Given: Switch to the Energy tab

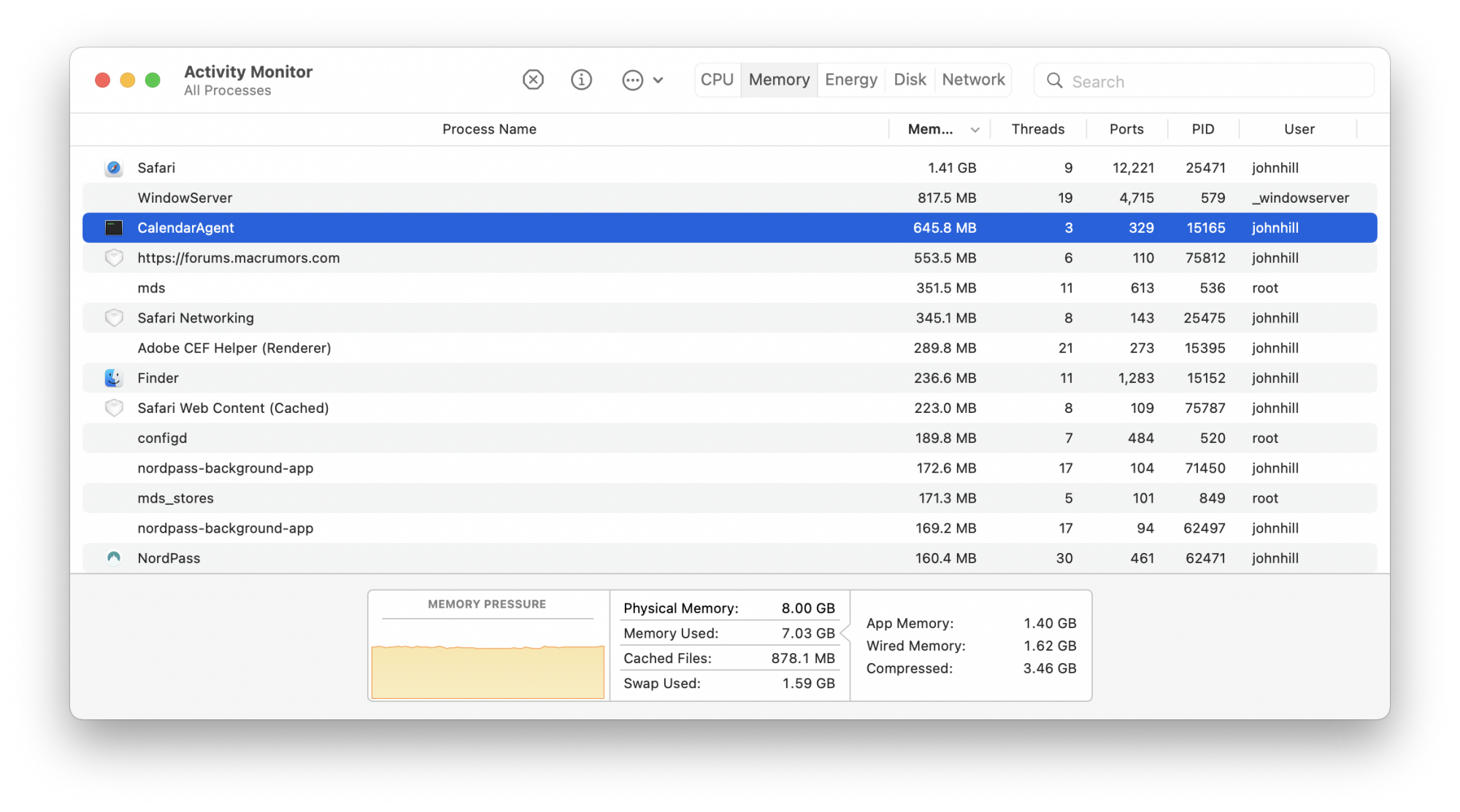Looking at the screenshot, I should click(x=850, y=80).
